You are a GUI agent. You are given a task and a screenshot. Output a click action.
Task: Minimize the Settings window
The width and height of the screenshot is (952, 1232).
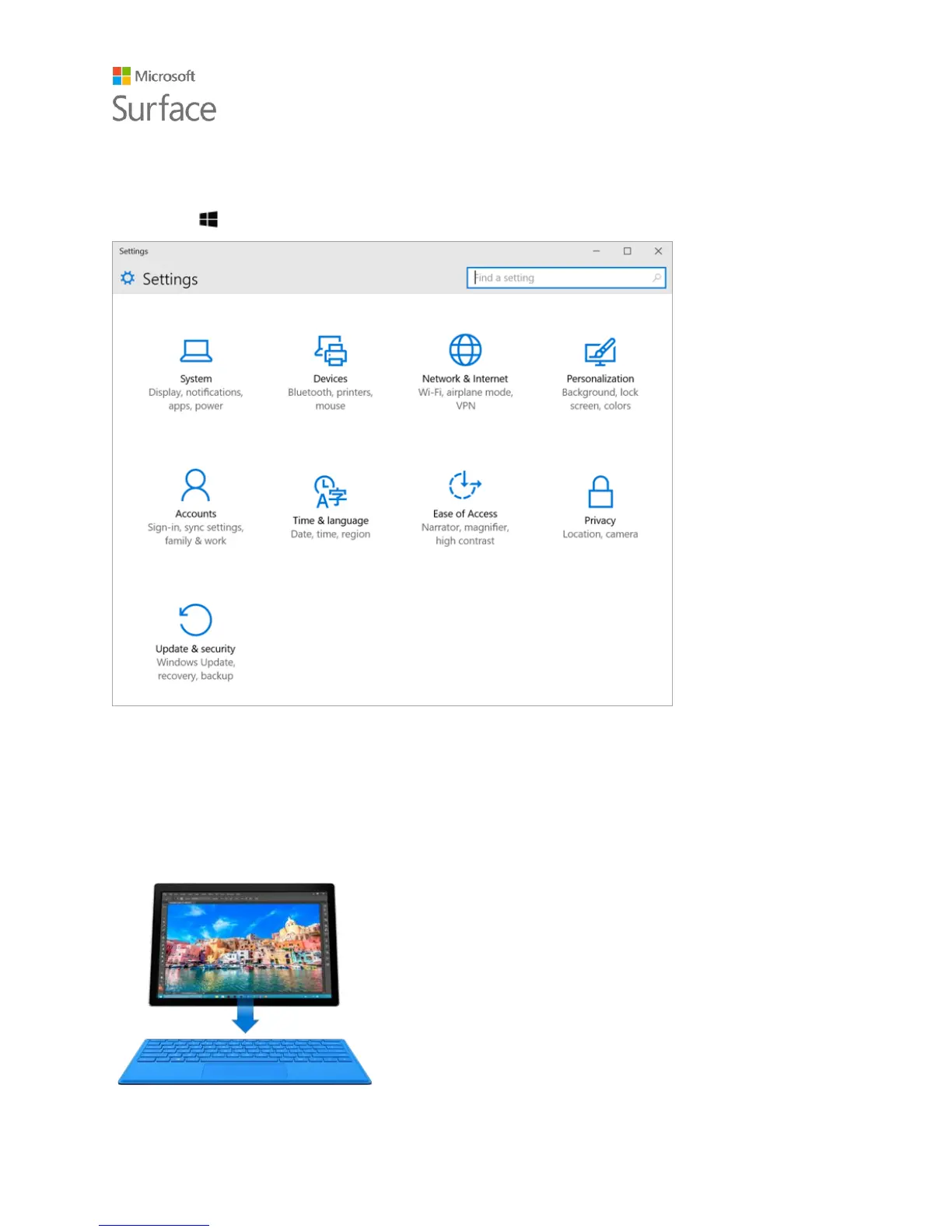(x=597, y=251)
